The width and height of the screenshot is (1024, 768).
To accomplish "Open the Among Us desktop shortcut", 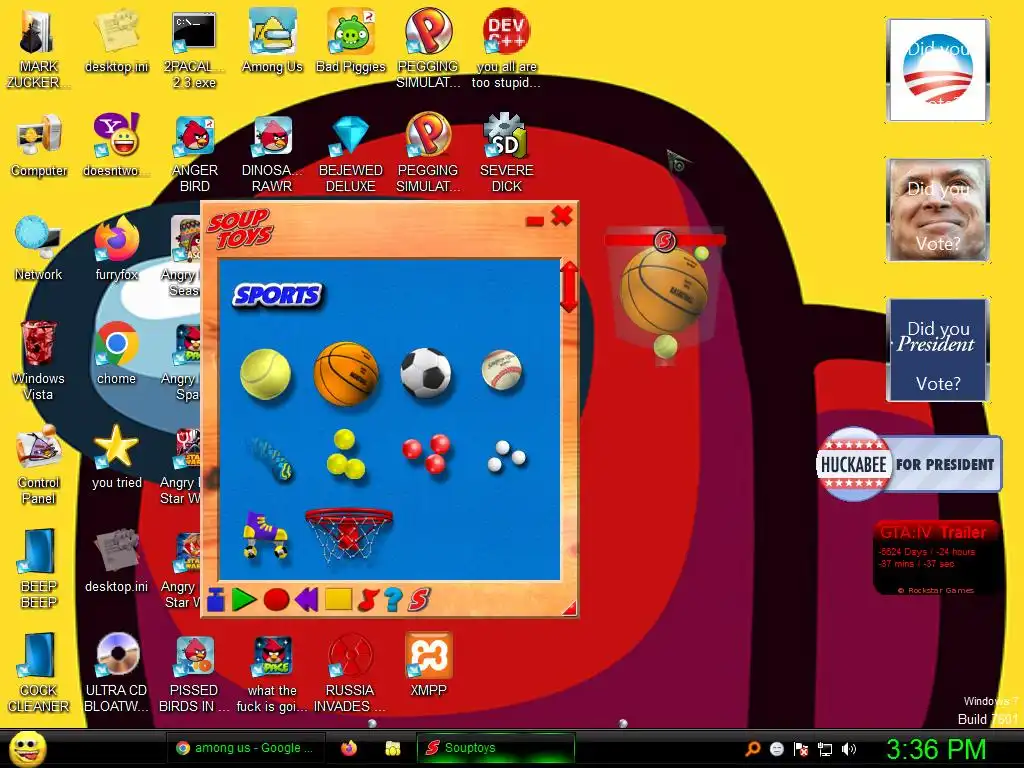I will [272, 41].
